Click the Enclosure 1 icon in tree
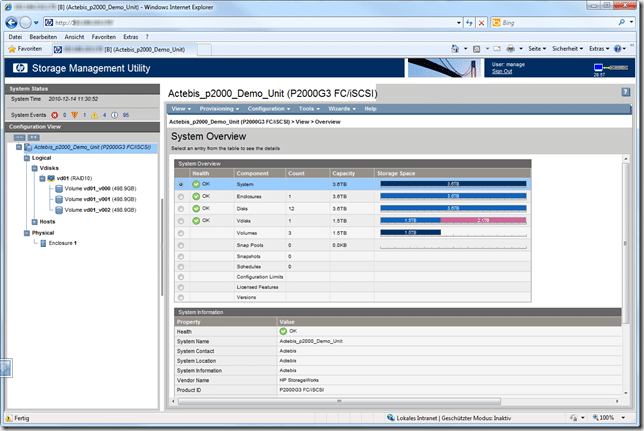 click(x=43, y=243)
